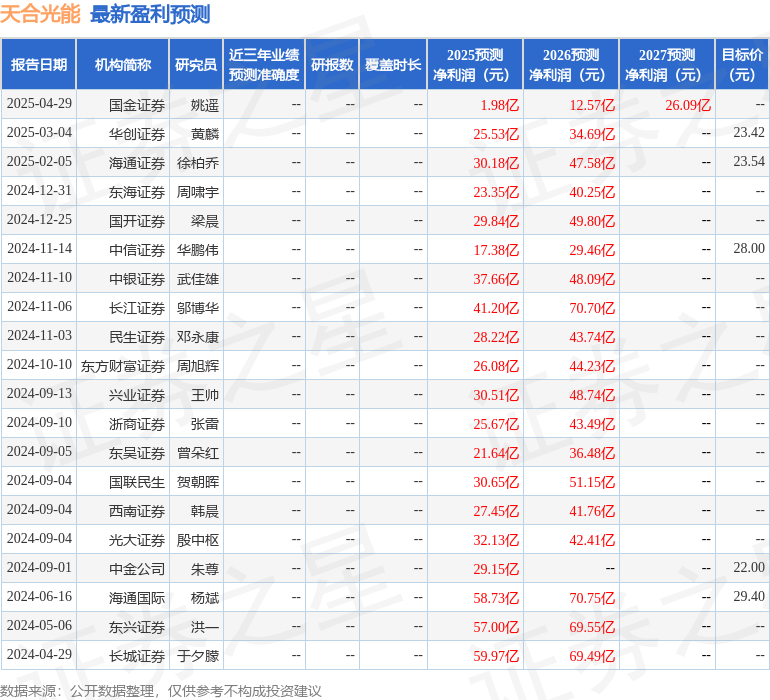The width and height of the screenshot is (770, 700).
Task: Click the 长城证券 institution cell
Action: [137, 656]
